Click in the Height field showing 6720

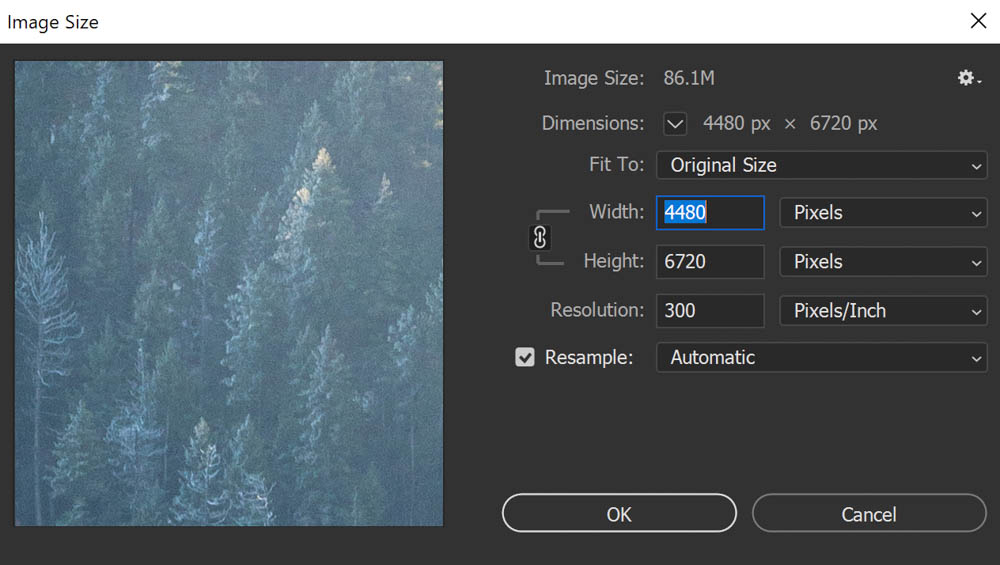coord(710,262)
